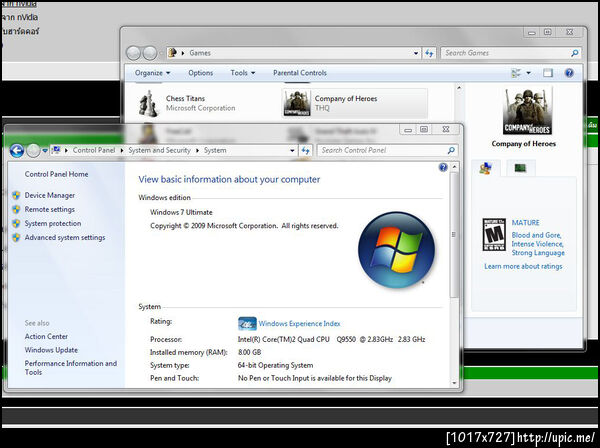Viewport: 600px width, 448px height.
Task: Open recent pages dropdown beside Control Panel nav arrows
Action: [45, 151]
